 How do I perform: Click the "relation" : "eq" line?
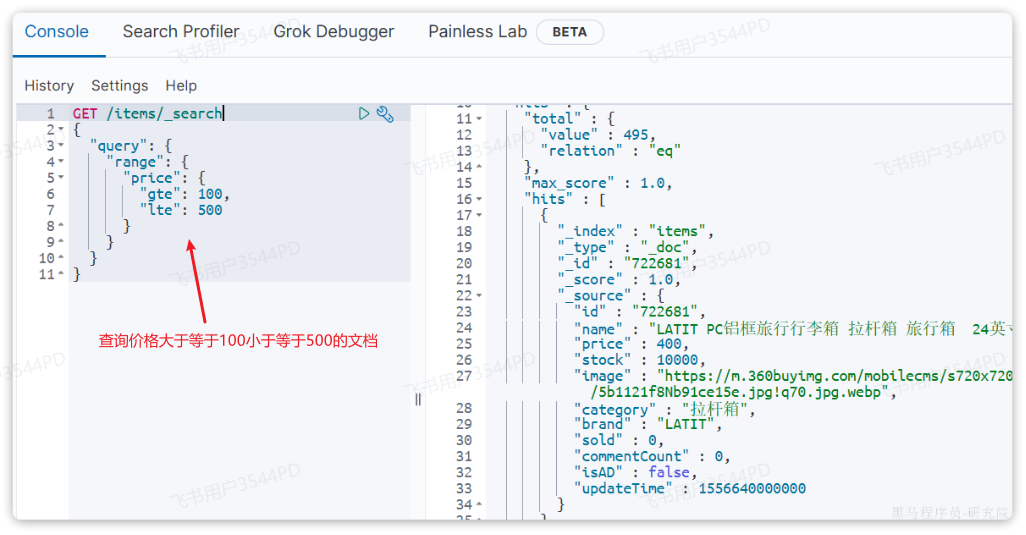610,151
